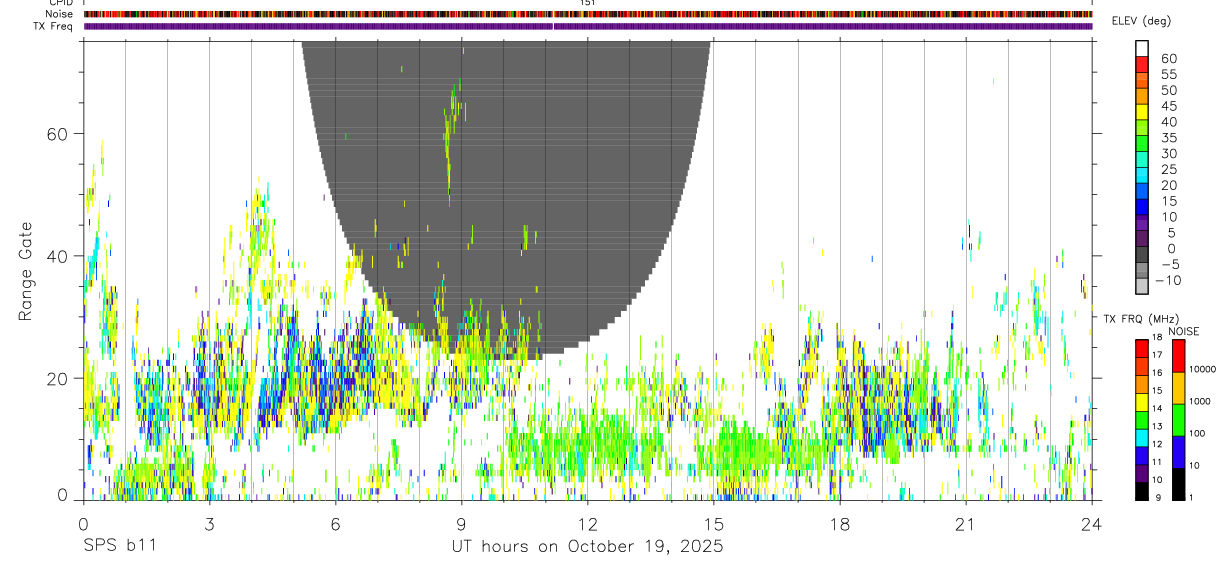This screenshot has width=1228, height=567.
Task: Click the red segment of the ELEV colorbar
Action: pos(1143,64)
